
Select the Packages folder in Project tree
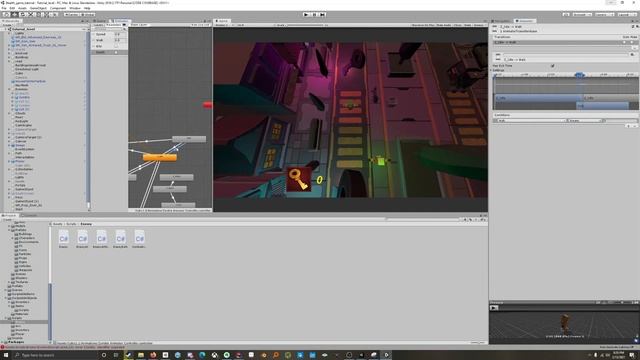click(16, 342)
